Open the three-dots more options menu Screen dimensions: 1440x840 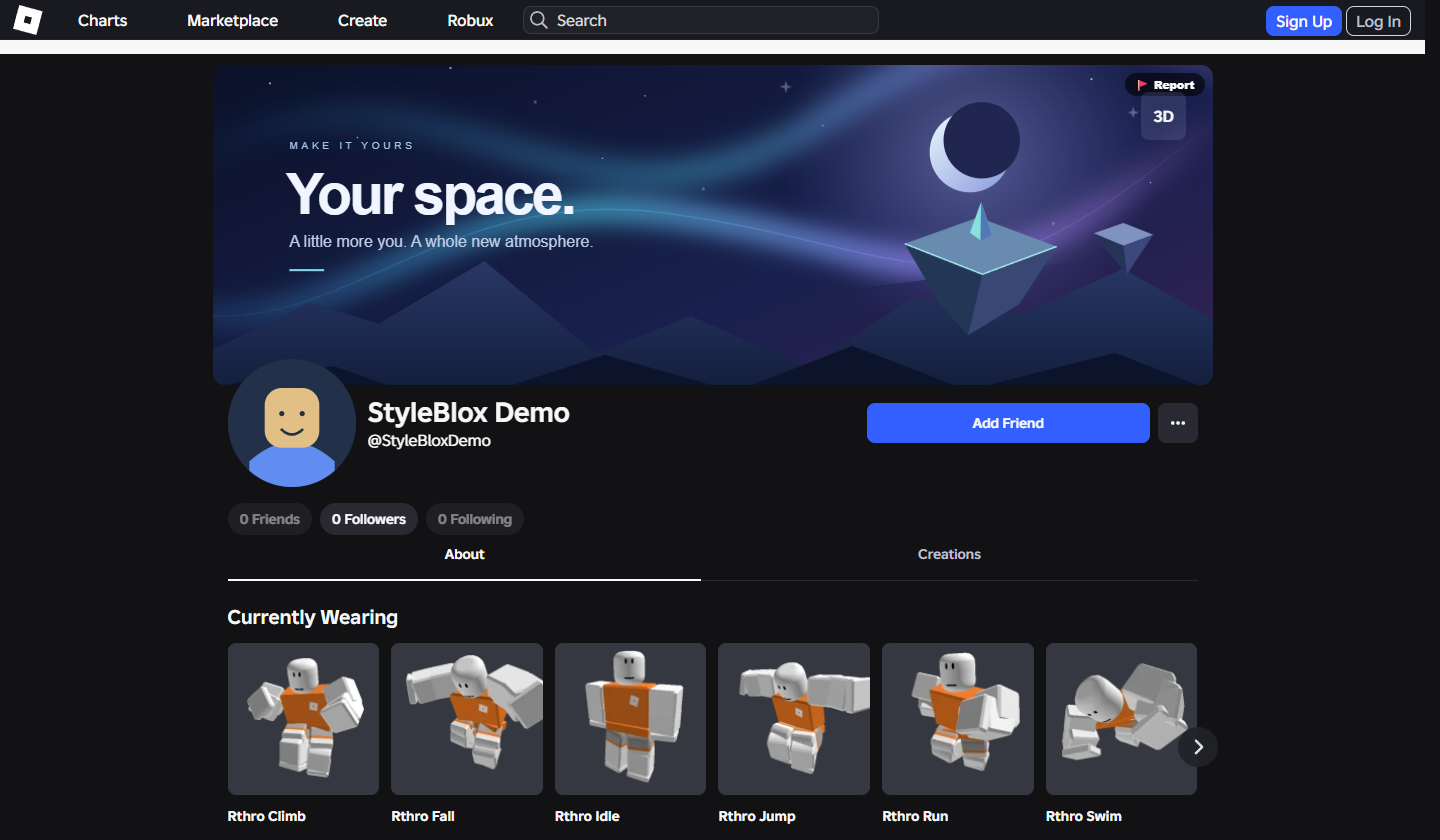point(1178,423)
